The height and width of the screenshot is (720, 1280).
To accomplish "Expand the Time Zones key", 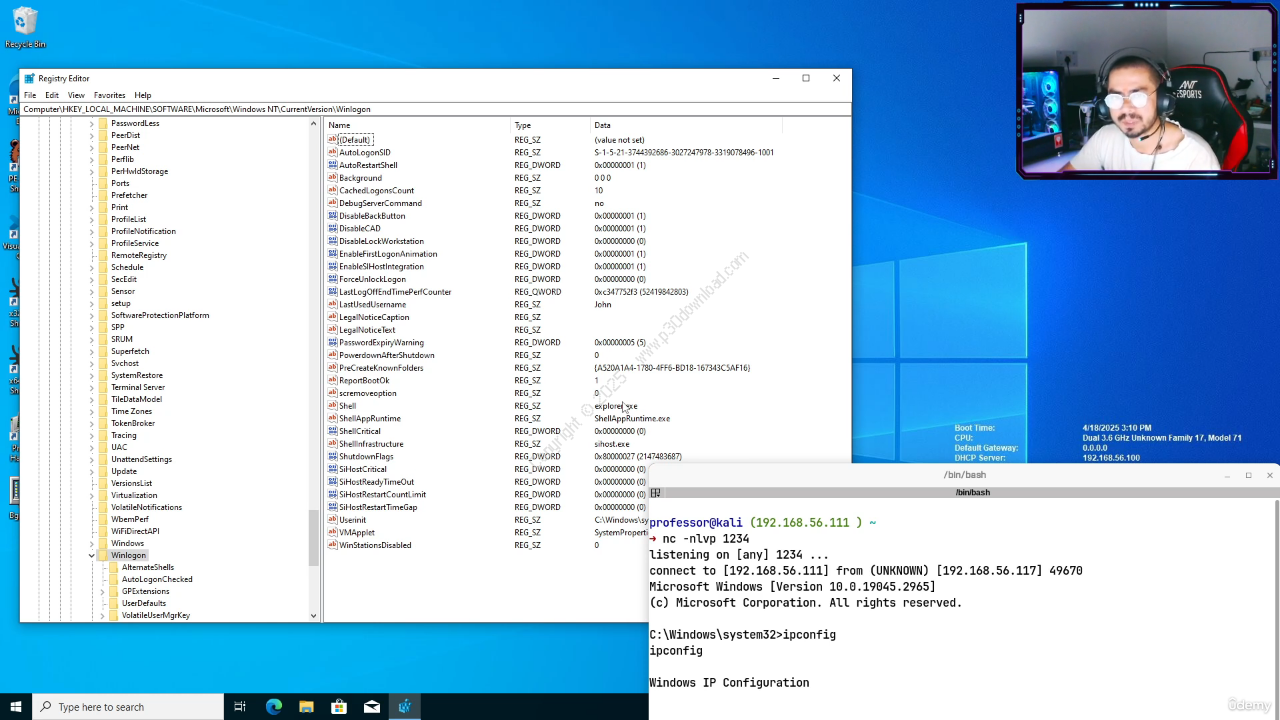I will coord(91,411).
